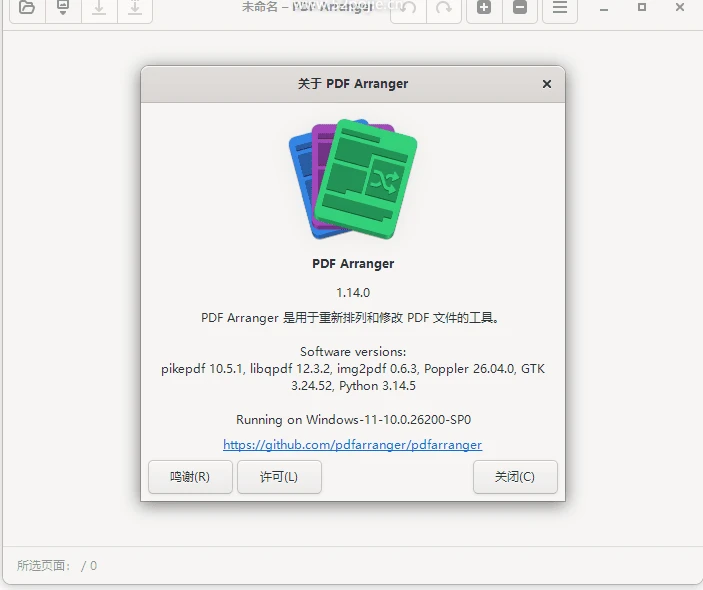Viewport: 703px width, 590px height.
Task: Maximize the PDF Arranger main window
Action: (642, 7)
